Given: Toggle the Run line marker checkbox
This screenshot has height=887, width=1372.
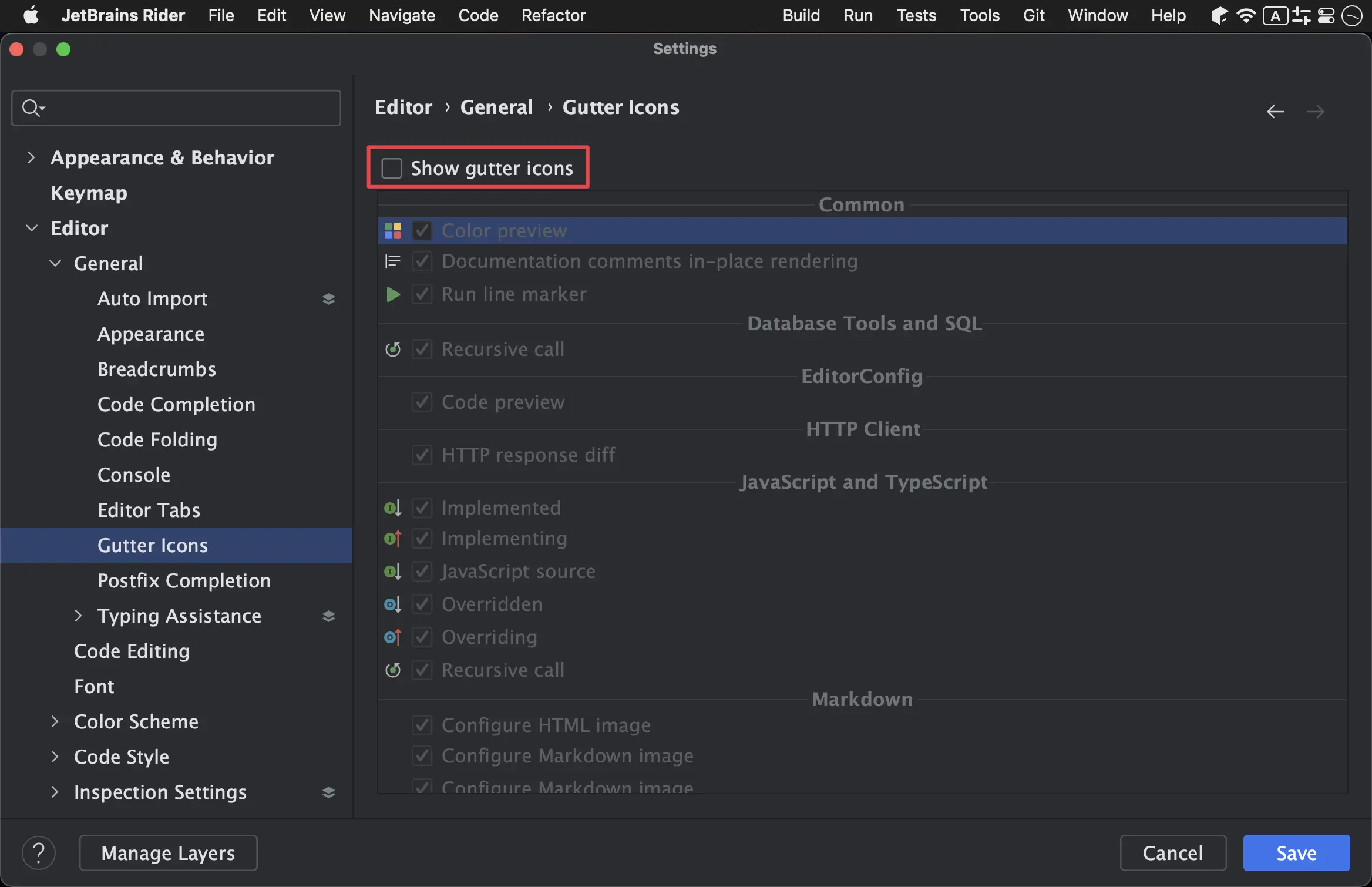Looking at the screenshot, I should (422, 294).
